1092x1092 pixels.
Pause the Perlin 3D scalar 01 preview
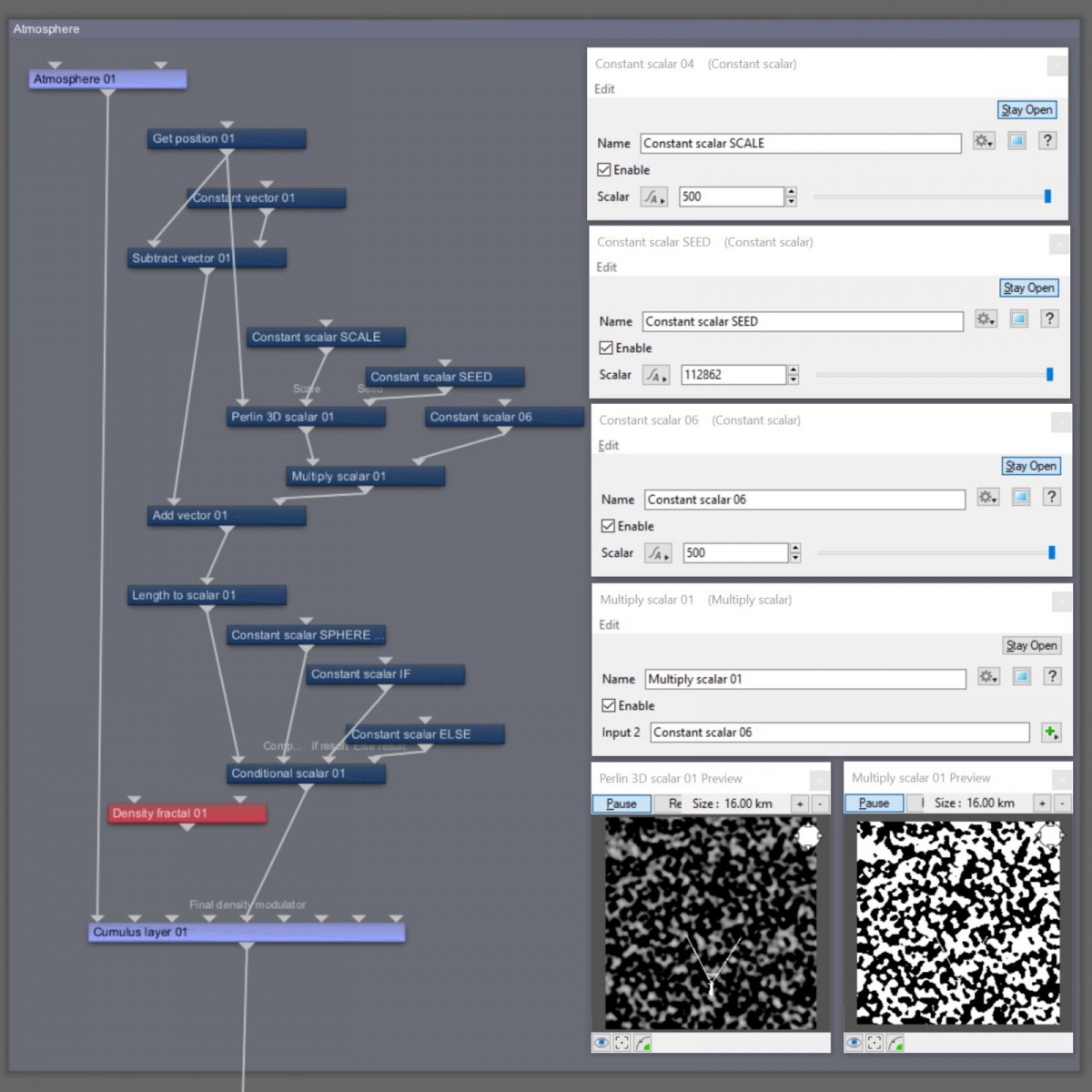pos(622,804)
